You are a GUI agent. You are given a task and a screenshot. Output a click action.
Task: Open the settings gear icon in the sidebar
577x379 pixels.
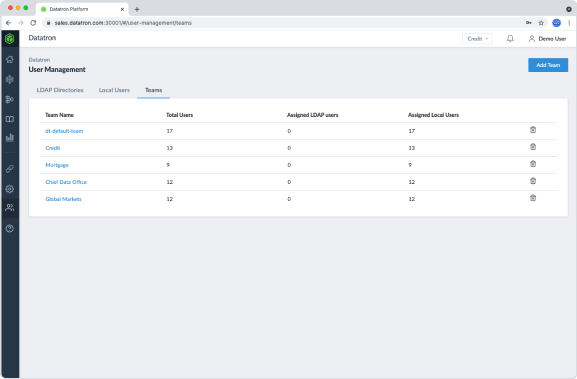coord(10,189)
